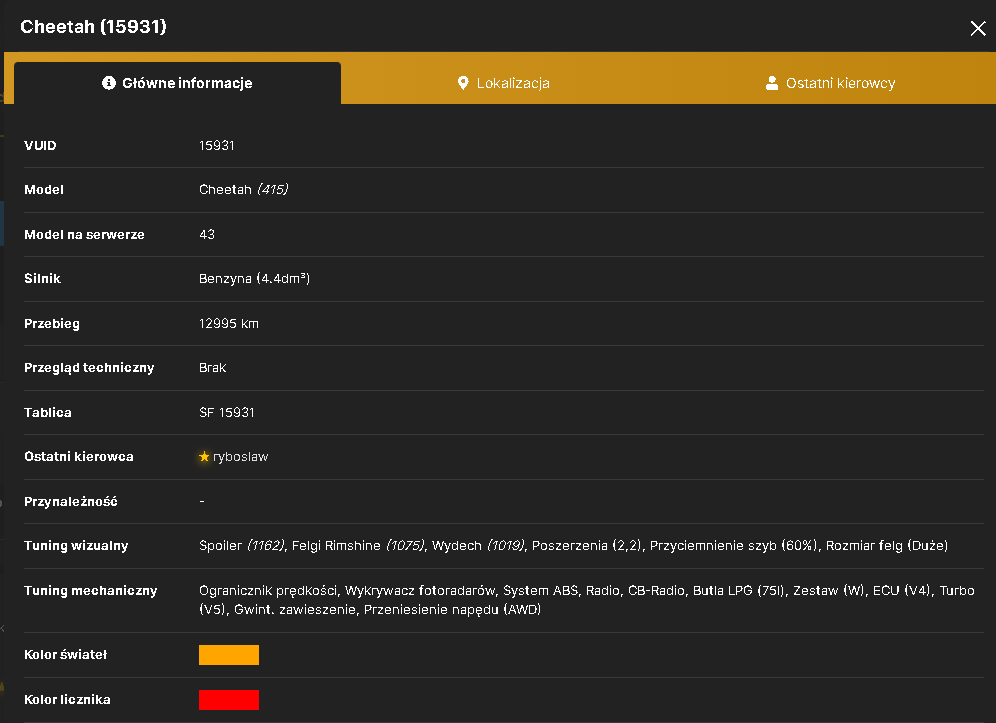Close the Cheetah vehicle dialog
The height and width of the screenshot is (723, 996).
[x=978, y=28]
